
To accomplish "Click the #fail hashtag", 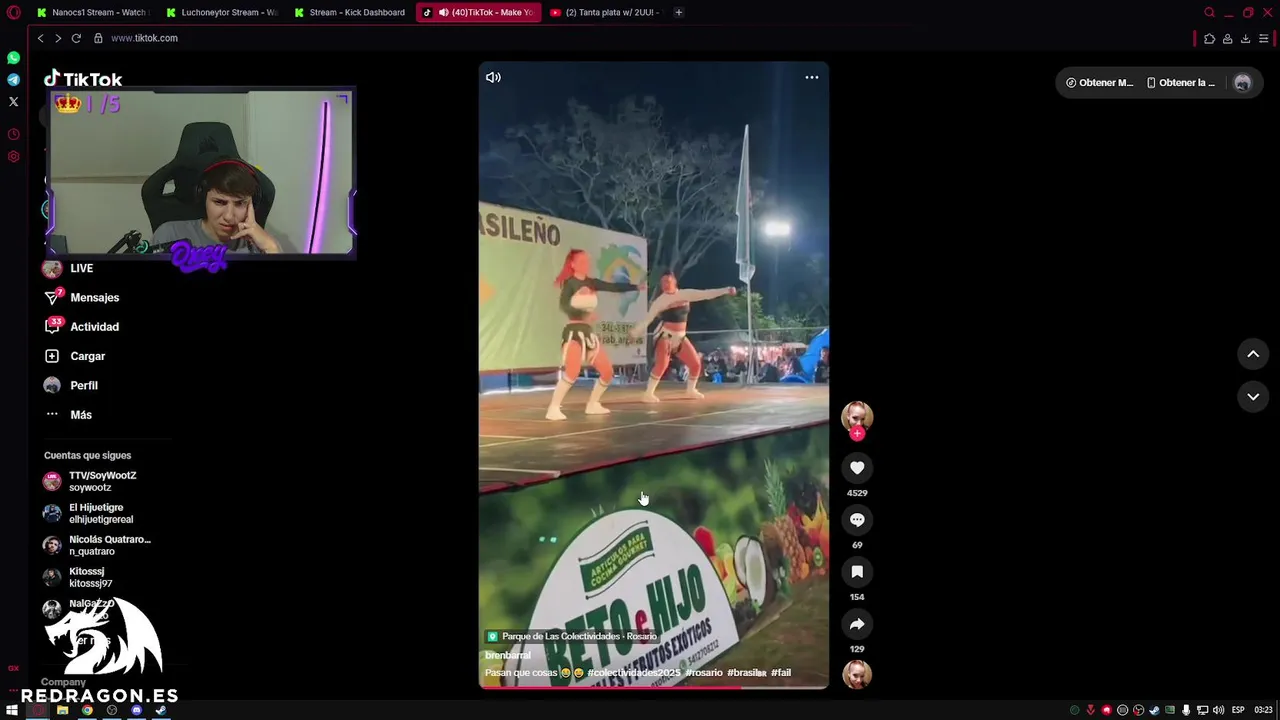I will 781,673.
